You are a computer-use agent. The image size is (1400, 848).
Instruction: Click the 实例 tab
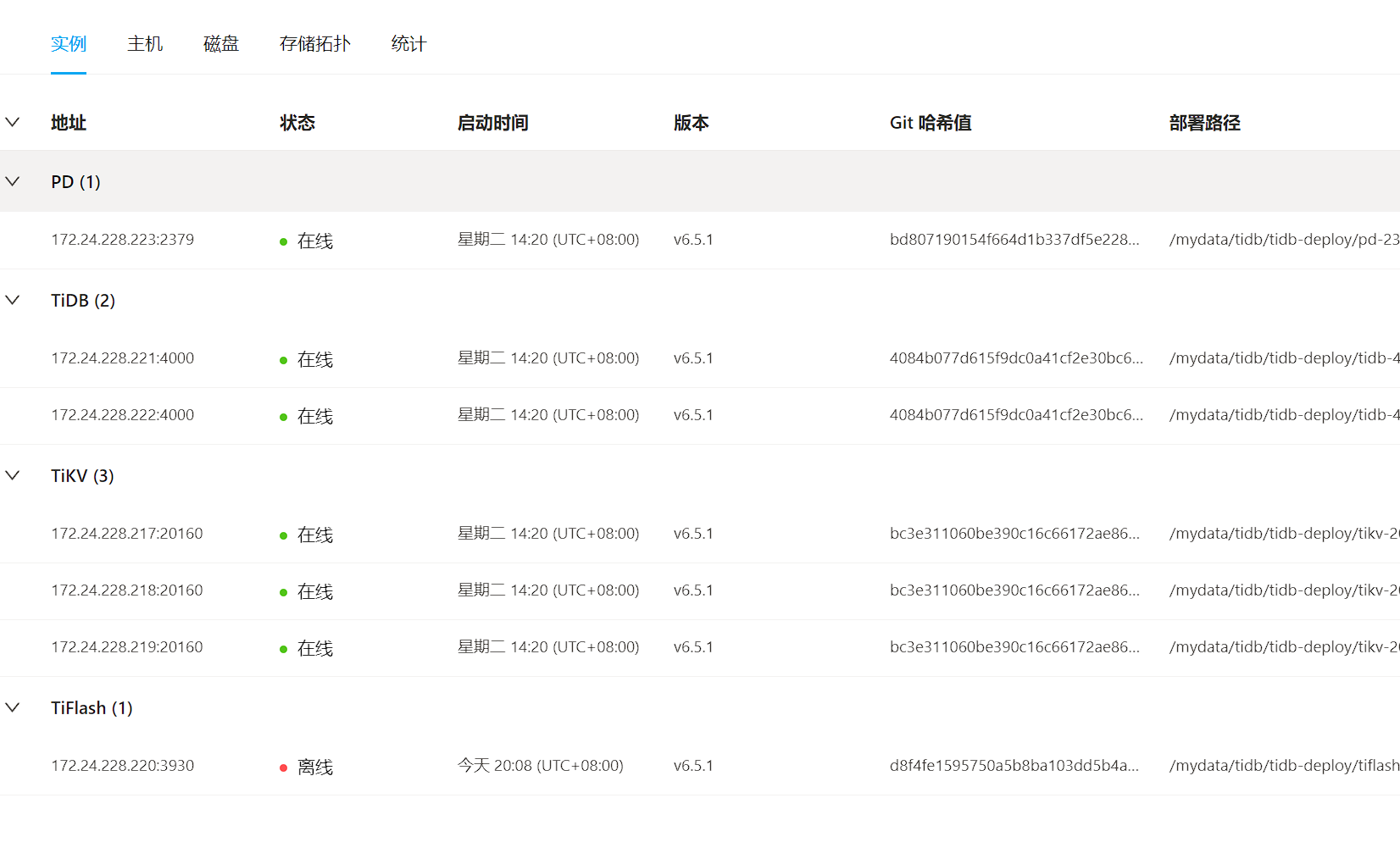(69, 44)
